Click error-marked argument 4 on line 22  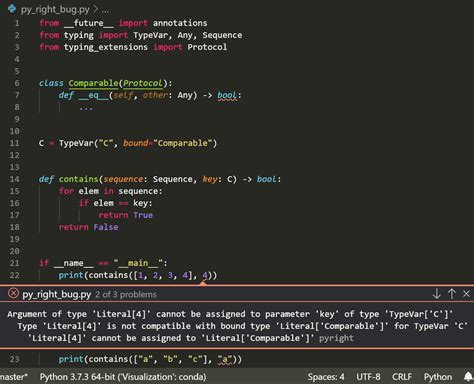pyautogui.click(x=205, y=275)
